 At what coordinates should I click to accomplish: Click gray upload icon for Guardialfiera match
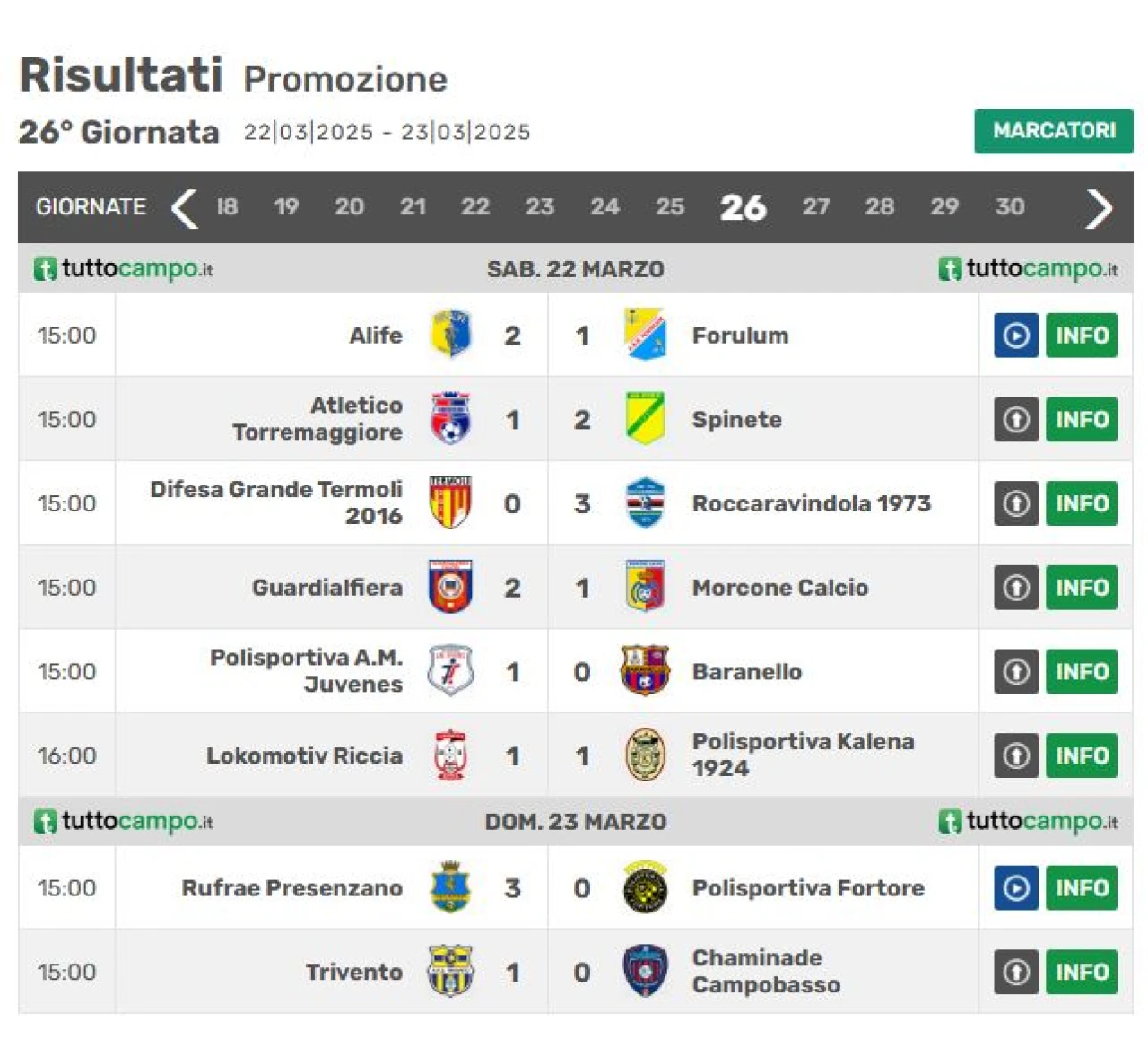(1015, 588)
